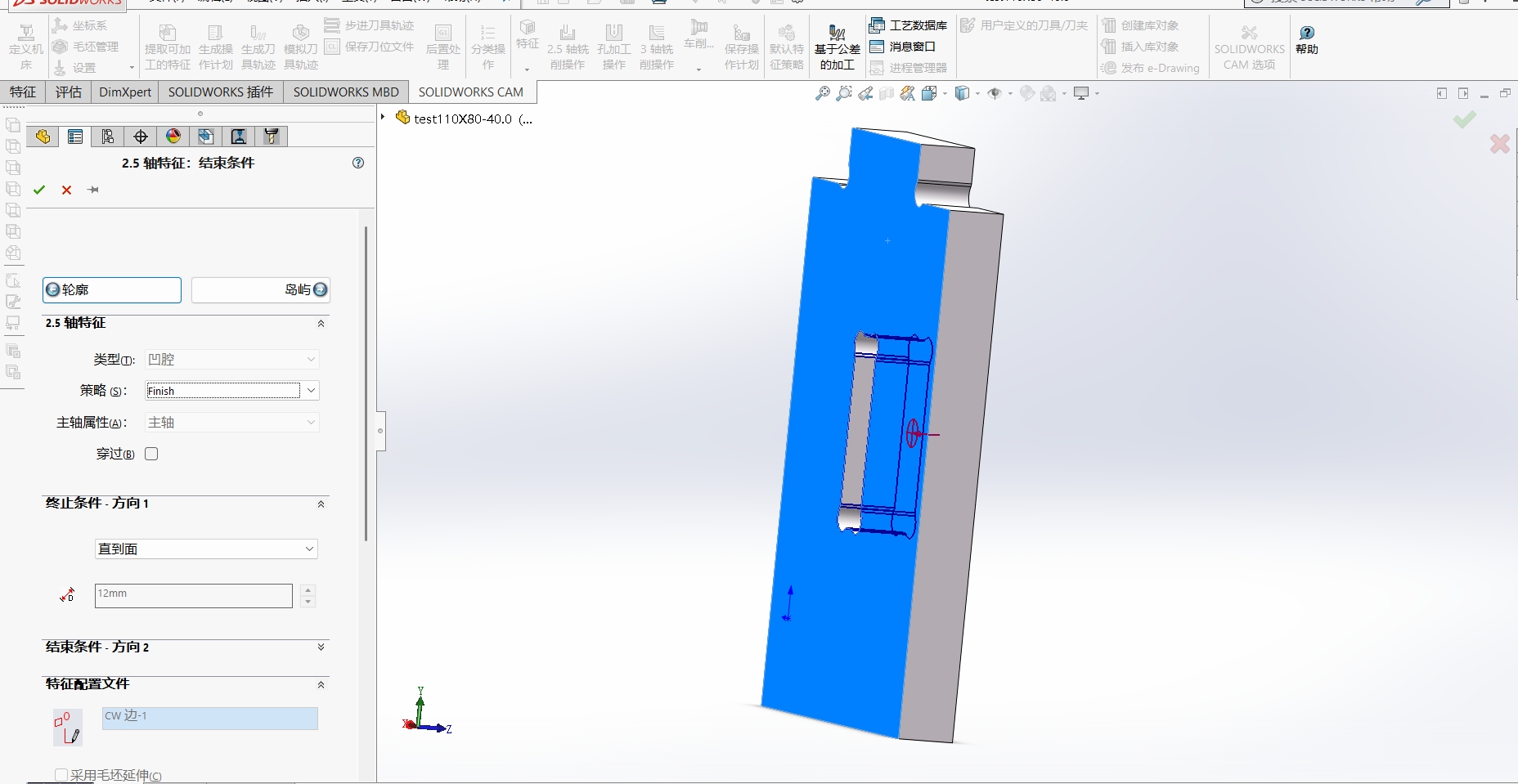This screenshot has width=1518, height=784.
Task: Confirm the 2.5 axis feature with green checkmark
Action: pyautogui.click(x=39, y=190)
